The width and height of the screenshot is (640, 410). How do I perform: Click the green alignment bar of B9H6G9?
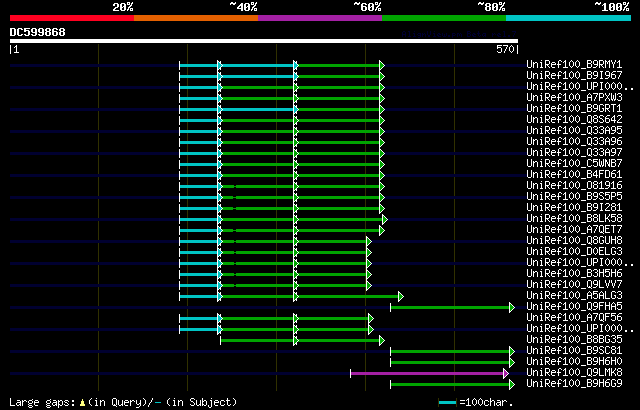450,384
